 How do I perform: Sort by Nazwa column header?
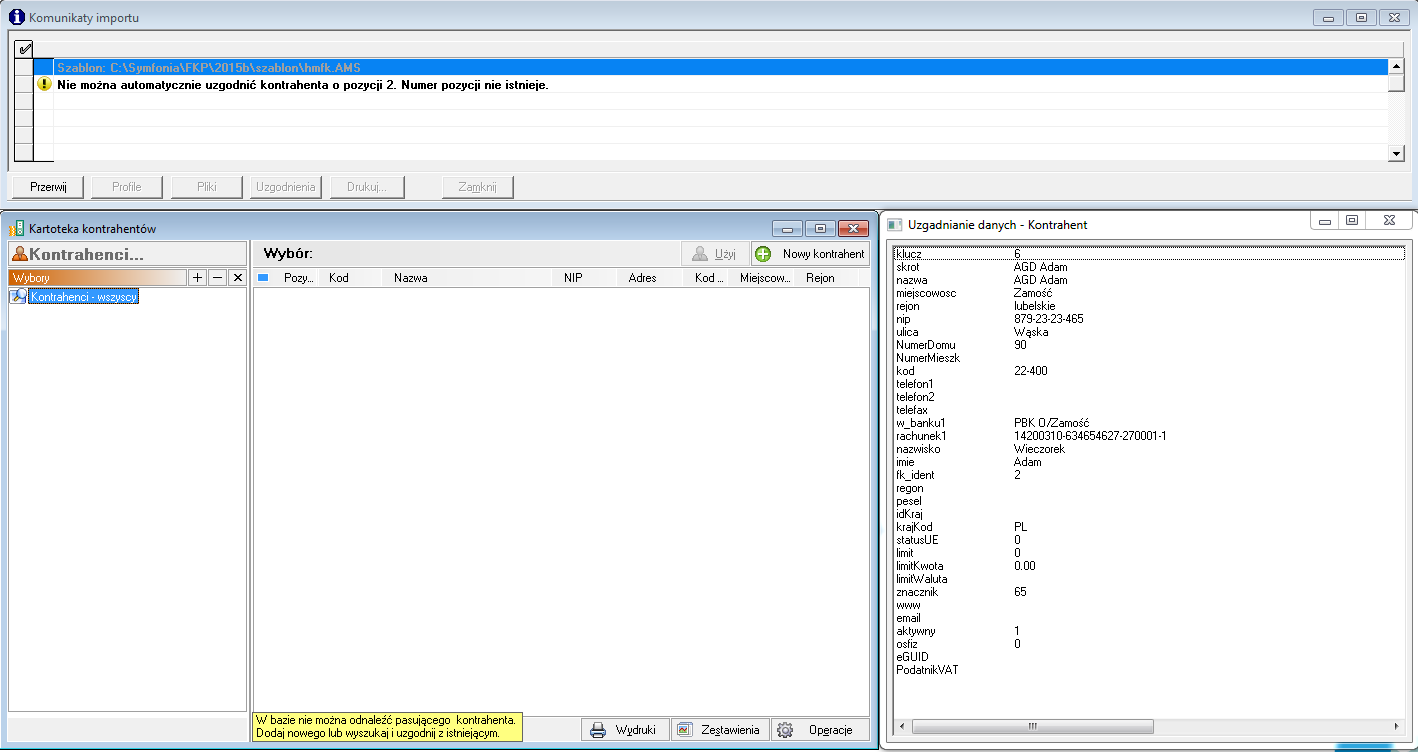point(465,278)
